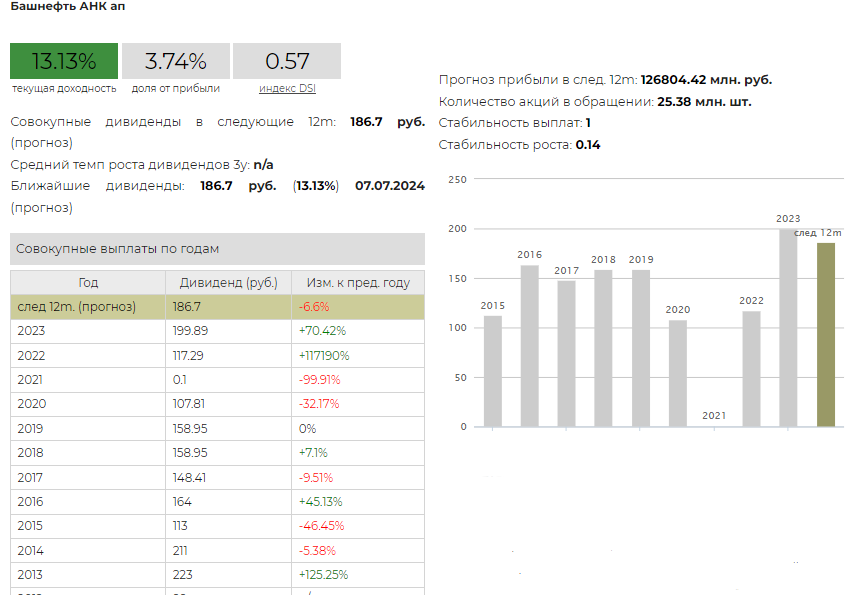Click the green 13.13% current yield box

coord(64,61)
